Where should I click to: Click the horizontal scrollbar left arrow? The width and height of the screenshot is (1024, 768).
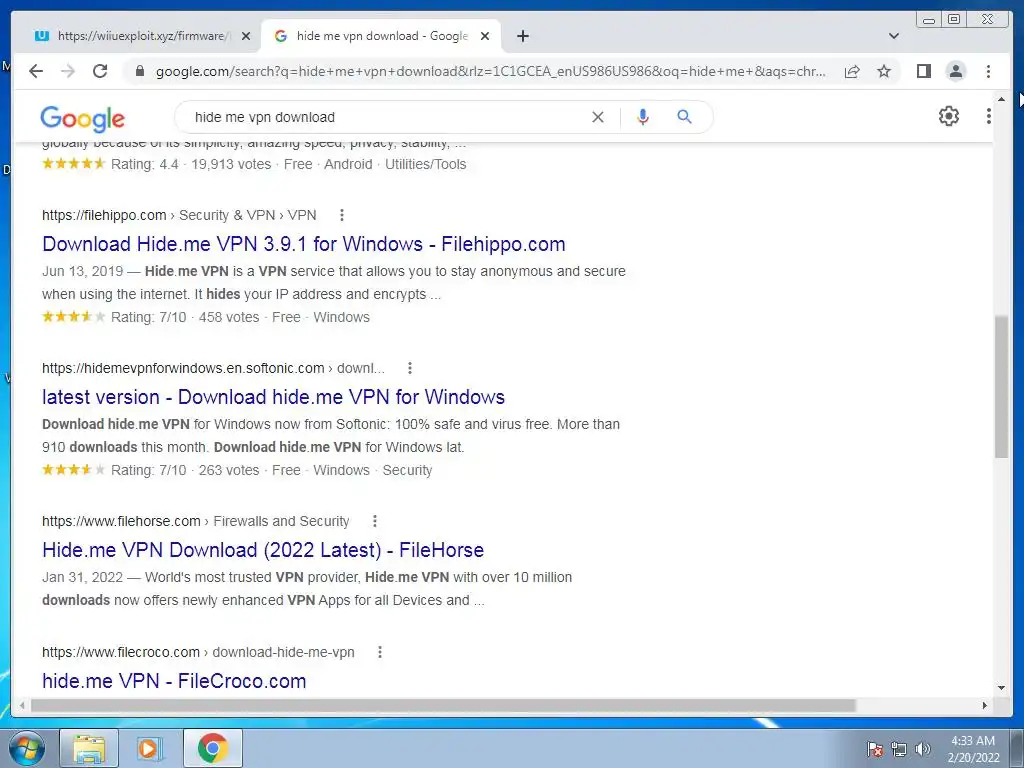point(22,705)
